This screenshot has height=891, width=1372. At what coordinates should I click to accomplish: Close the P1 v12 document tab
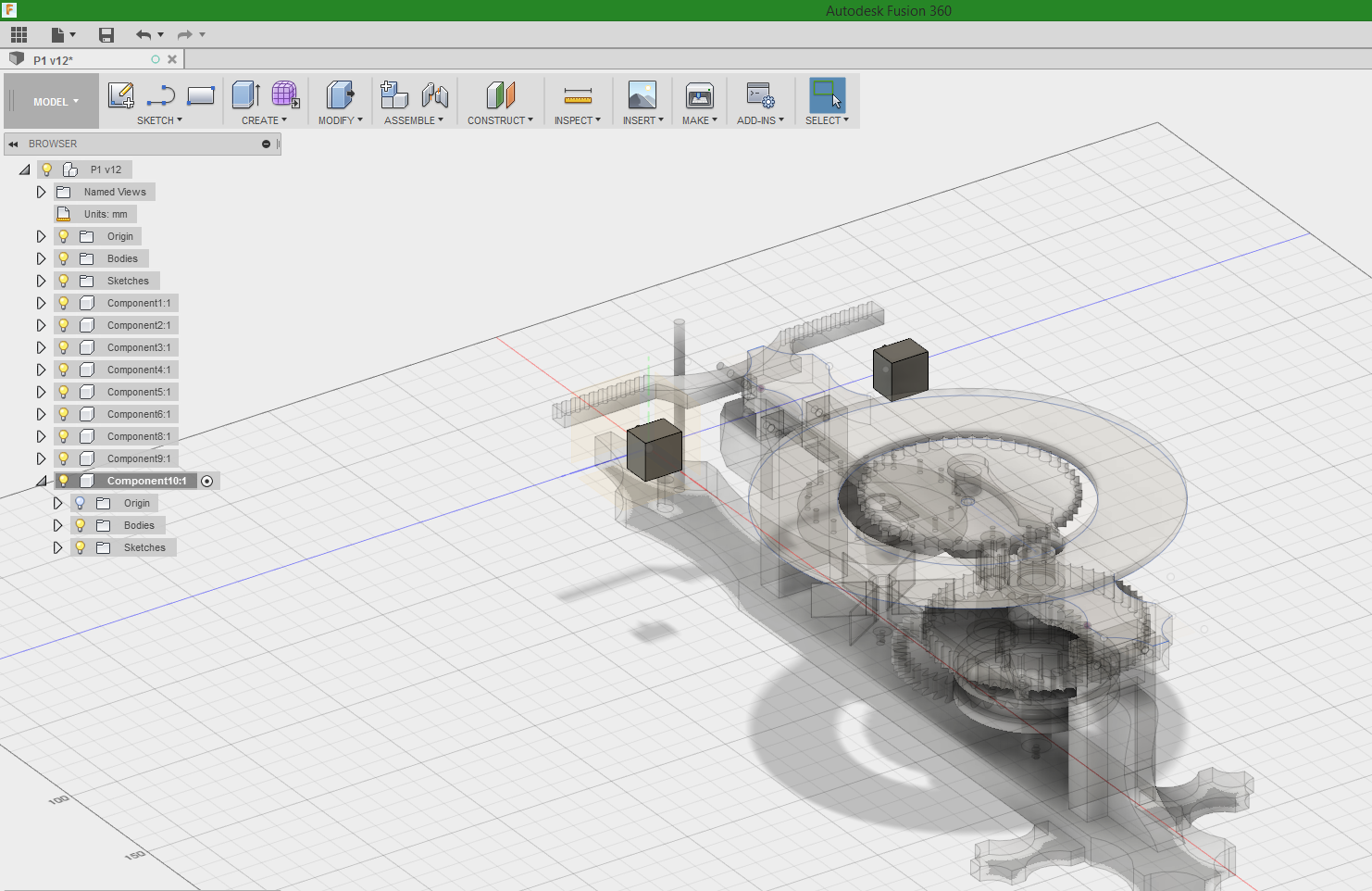pos(172,59)
